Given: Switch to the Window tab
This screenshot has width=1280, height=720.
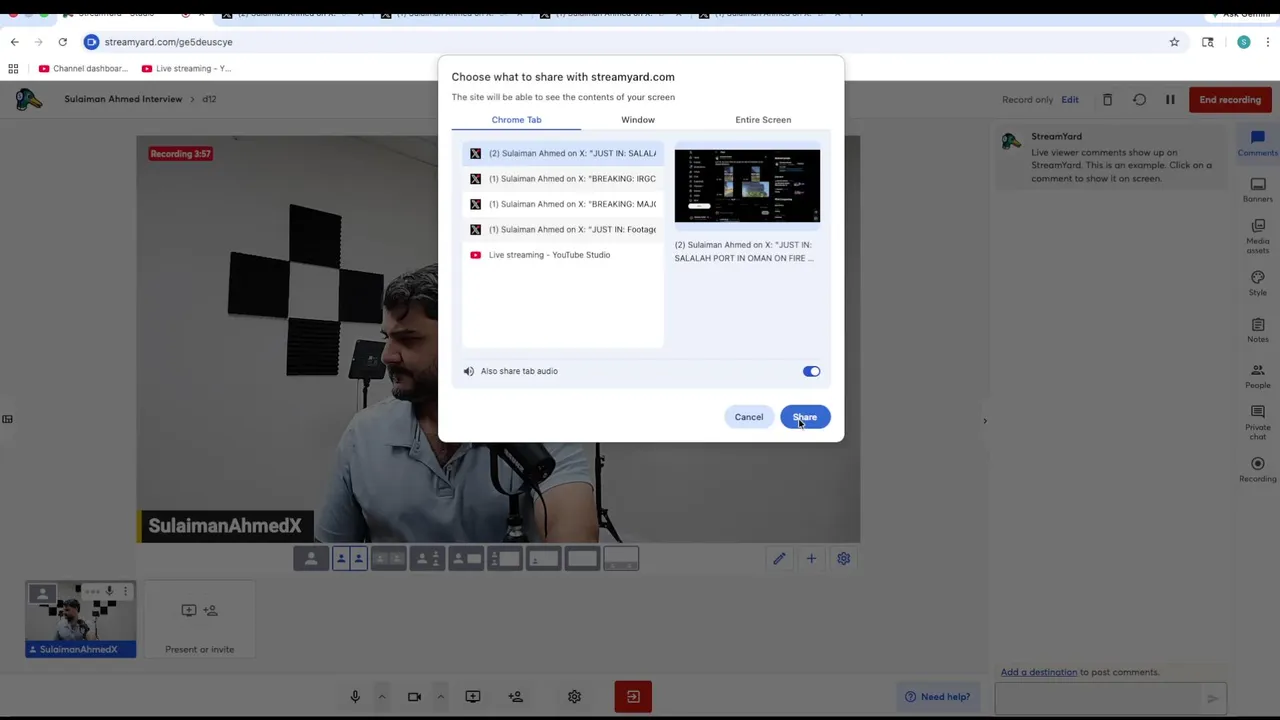Looking at the screenshot, I should pyautogui.click(x=638, y=120).
